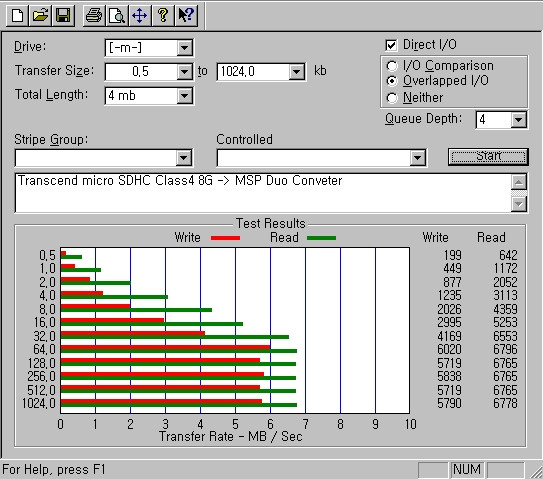
Task: Open the Stripe Group dropdown
Action: [184, 158]
